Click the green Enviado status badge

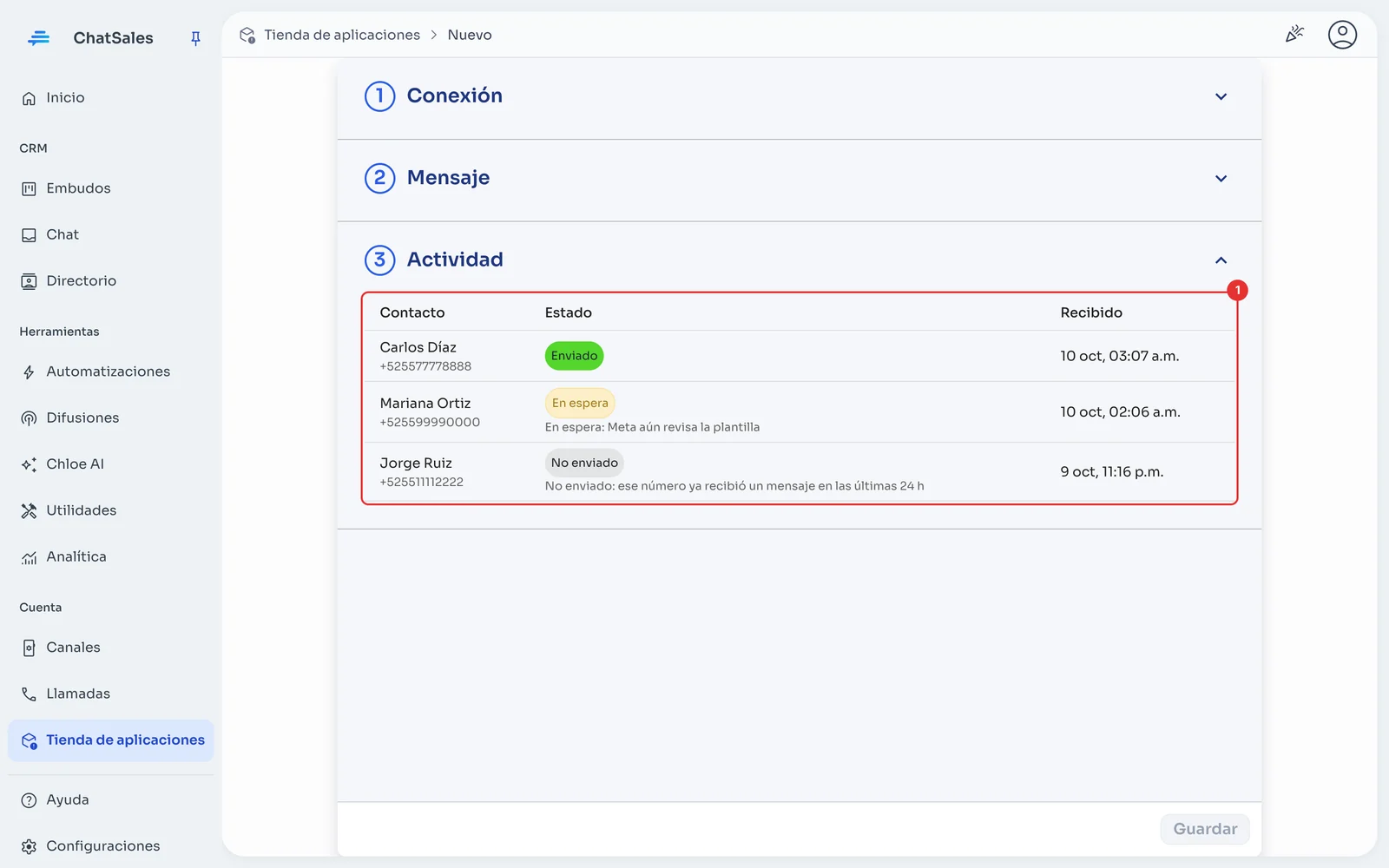[574, 356]
